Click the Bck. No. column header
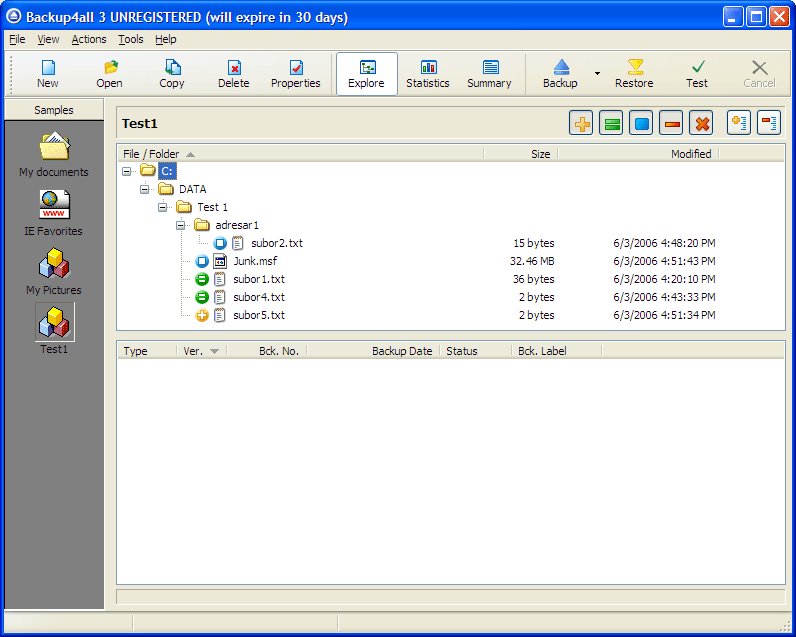 coord(267,351)
